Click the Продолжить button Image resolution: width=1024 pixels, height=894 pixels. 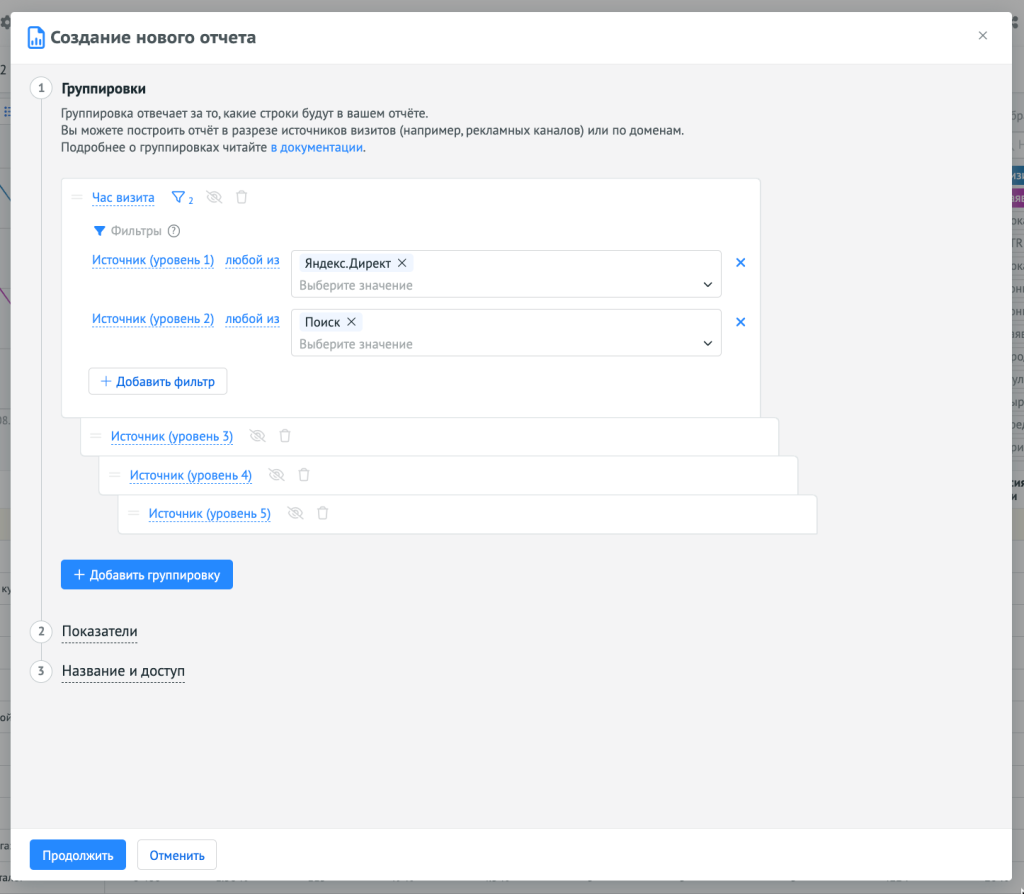(x=78, y=855)
